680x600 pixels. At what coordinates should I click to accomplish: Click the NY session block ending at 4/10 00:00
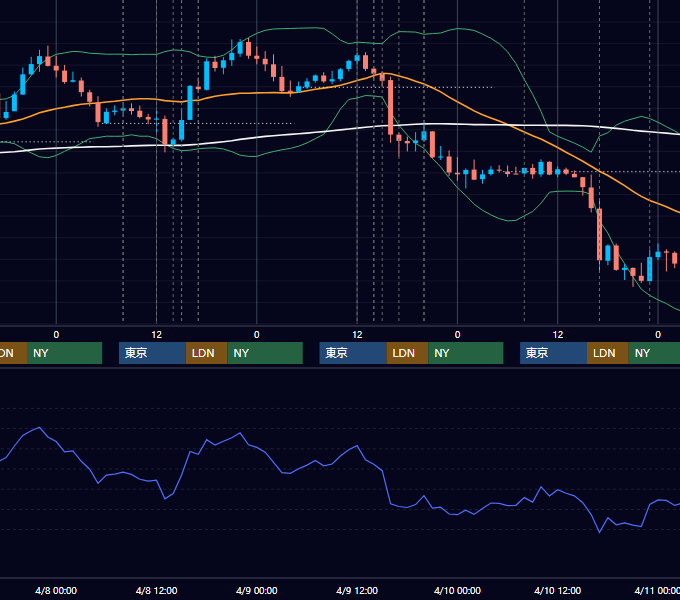click(x=466, y=353)
